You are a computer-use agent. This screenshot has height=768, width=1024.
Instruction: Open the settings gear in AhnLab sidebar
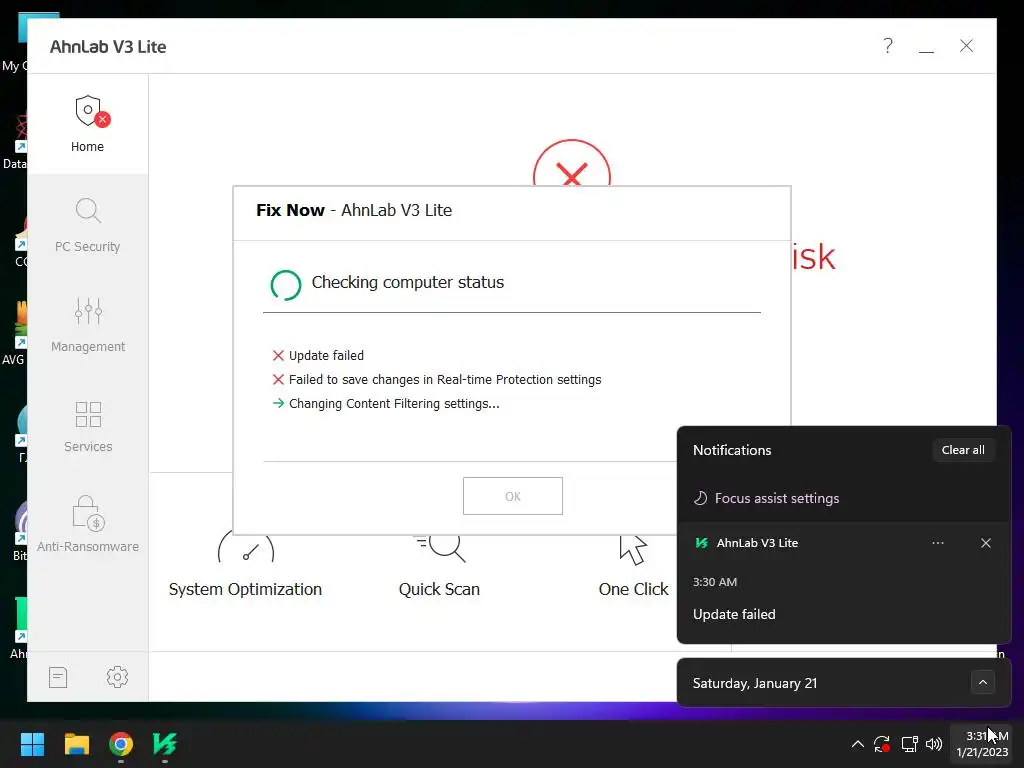[x=118, y=677]
